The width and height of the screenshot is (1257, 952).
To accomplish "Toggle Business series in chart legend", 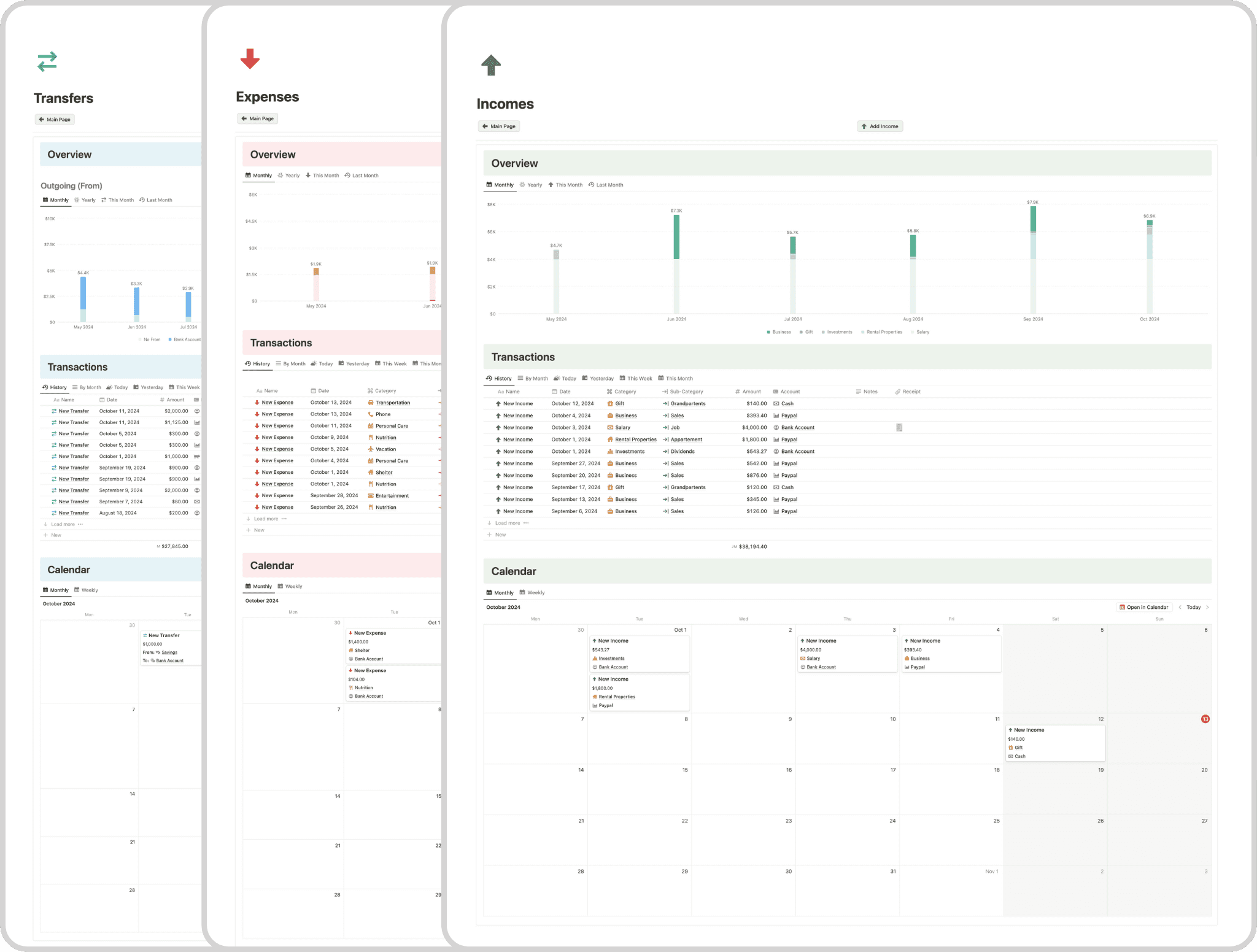I will [x=778, y=332].
